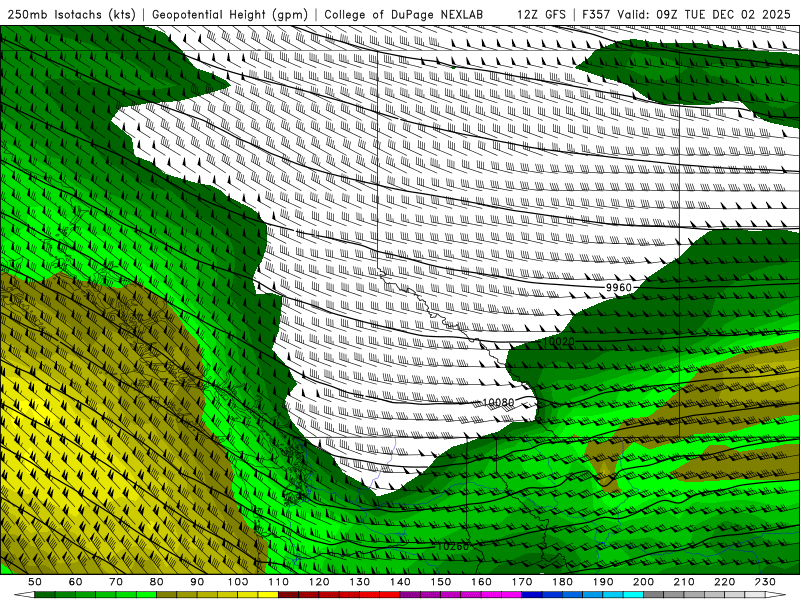
Task: Click the 9960 height contour label
Action: coord(618,288)
